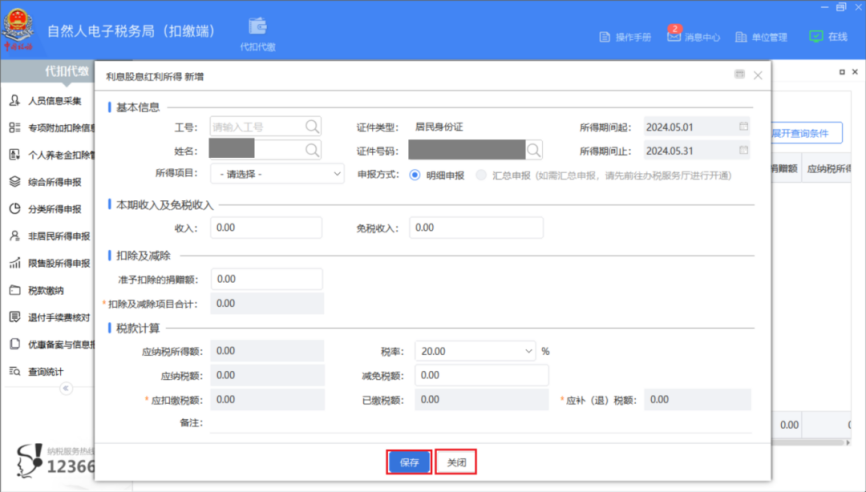Screen dimensions: 866x492
Task: Open 单位管理 unit management
Action: coord(761,37)
